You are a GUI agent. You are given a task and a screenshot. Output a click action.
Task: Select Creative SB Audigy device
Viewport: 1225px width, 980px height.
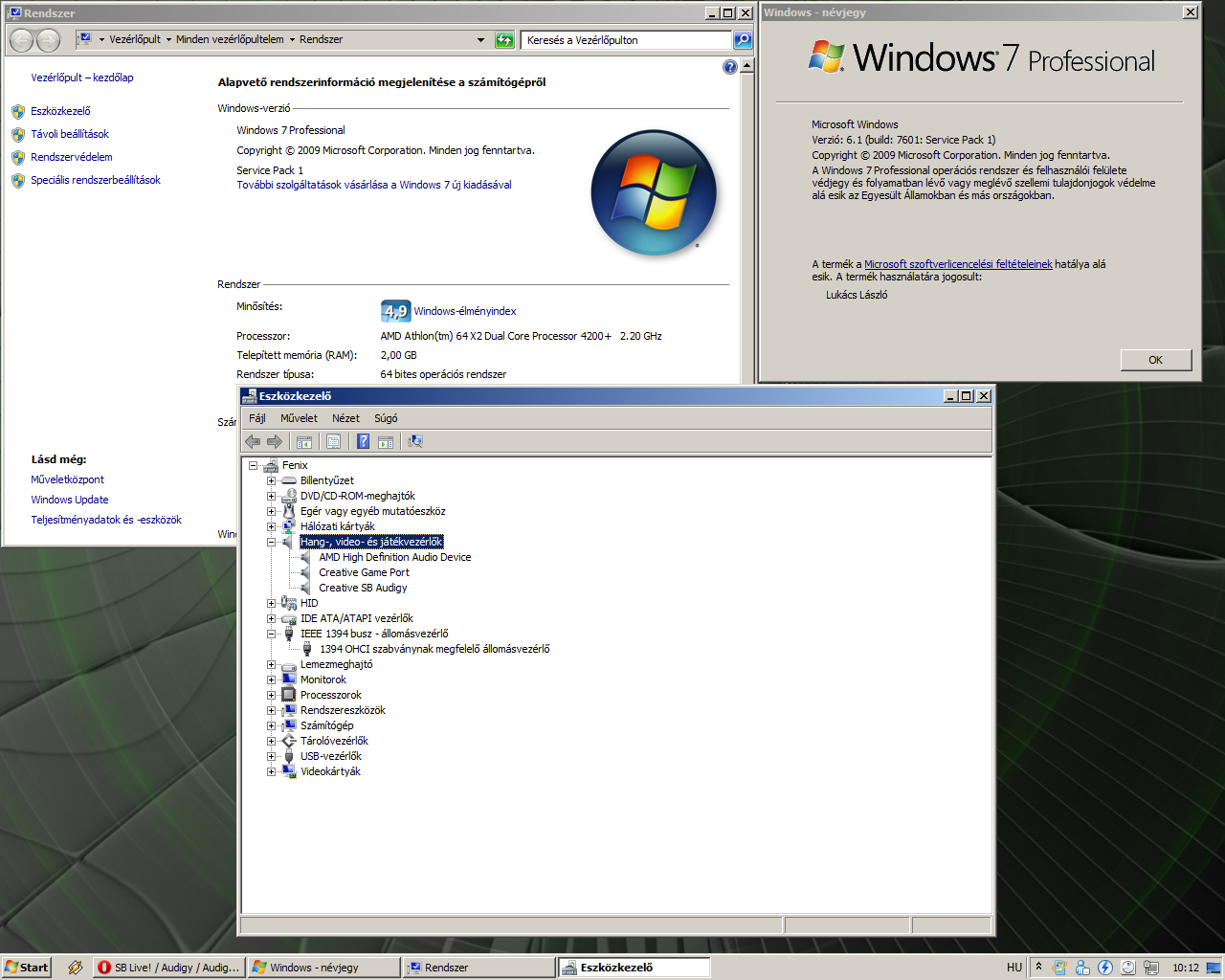(x=363, y=588)
